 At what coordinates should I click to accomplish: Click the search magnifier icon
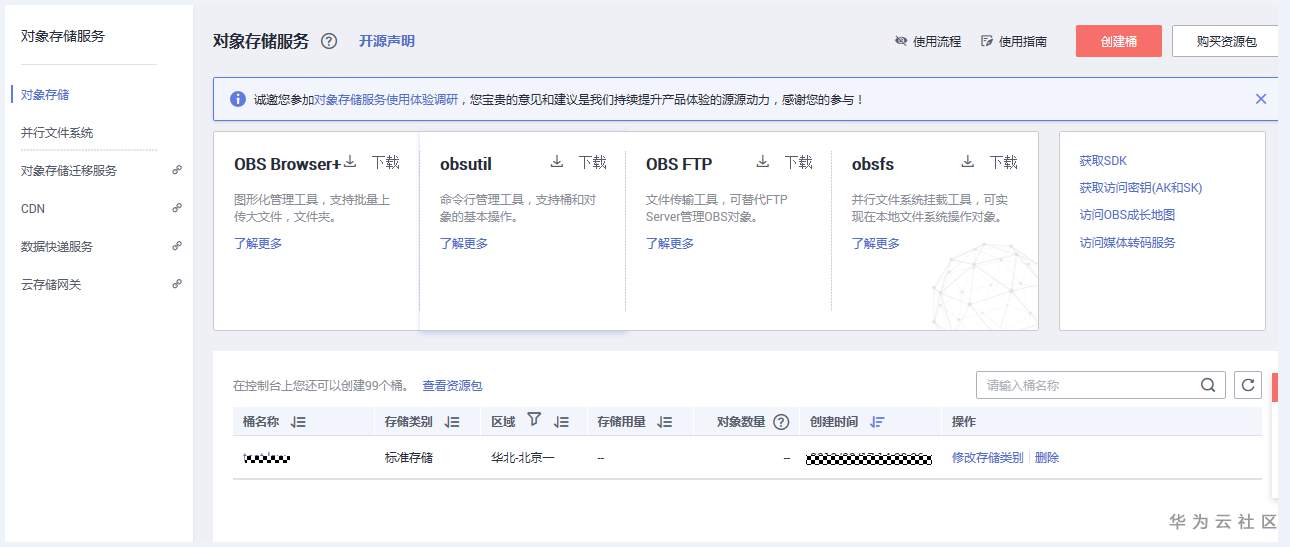point(1208,385)
